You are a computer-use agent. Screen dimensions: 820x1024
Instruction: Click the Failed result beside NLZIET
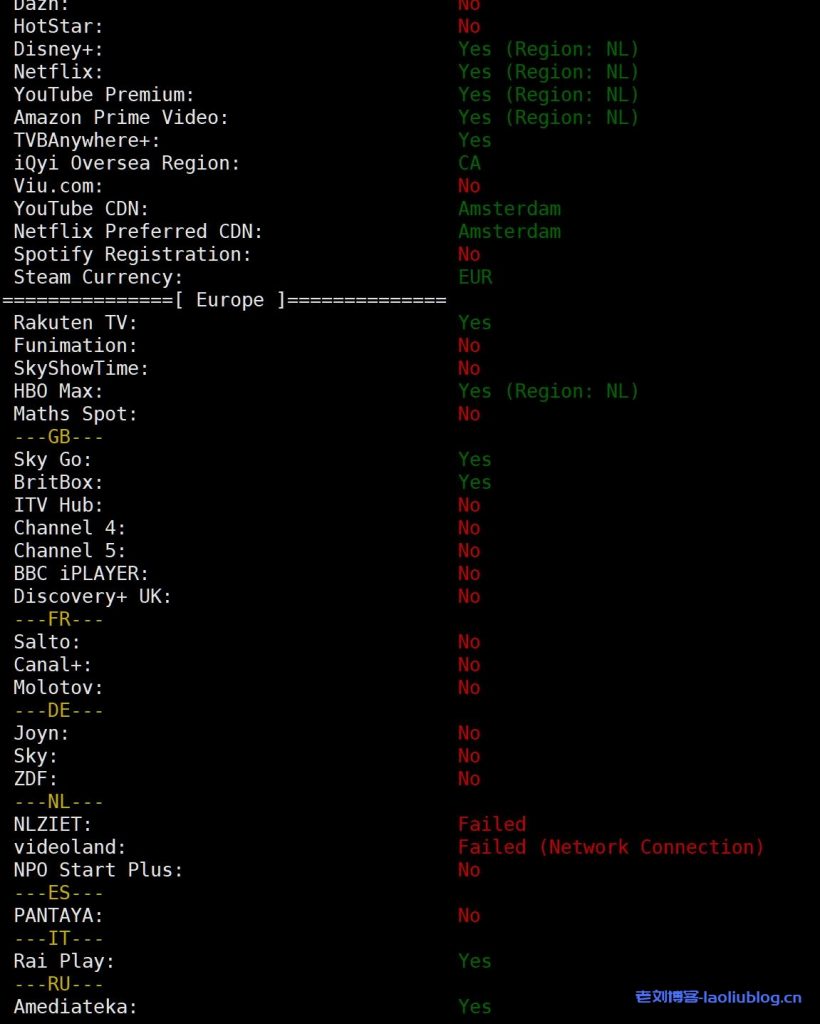click(x=492, y=825)
